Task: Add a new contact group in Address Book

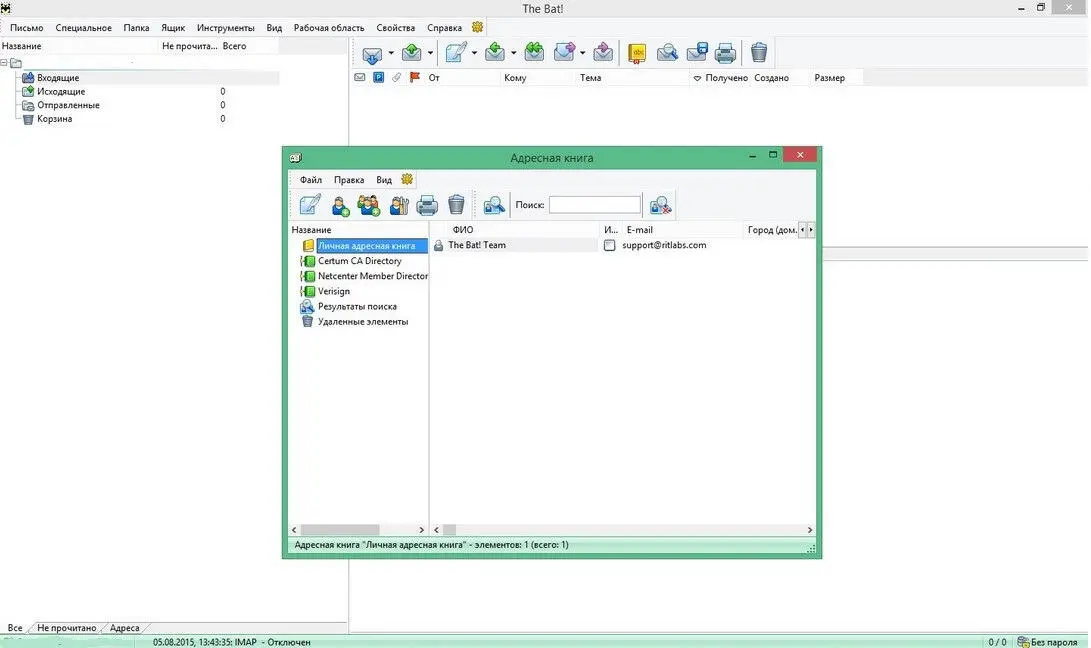Action: coord(369,205)
